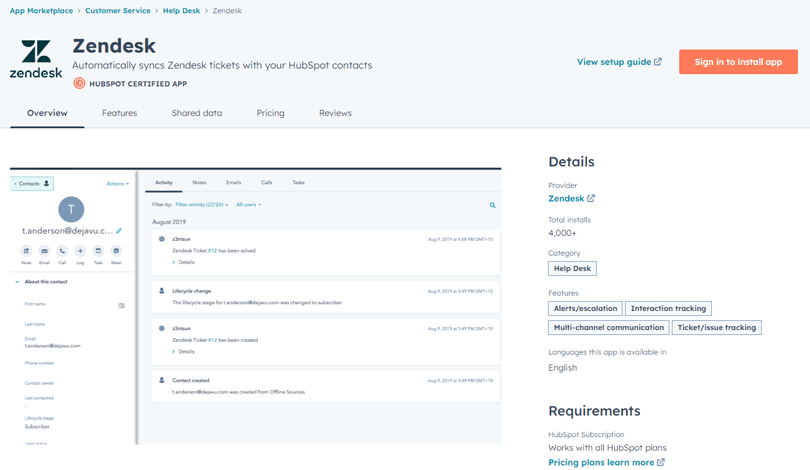Switch to the Pricing tab
This screenshot has width=810, height=470.
[x=270, y=113]
